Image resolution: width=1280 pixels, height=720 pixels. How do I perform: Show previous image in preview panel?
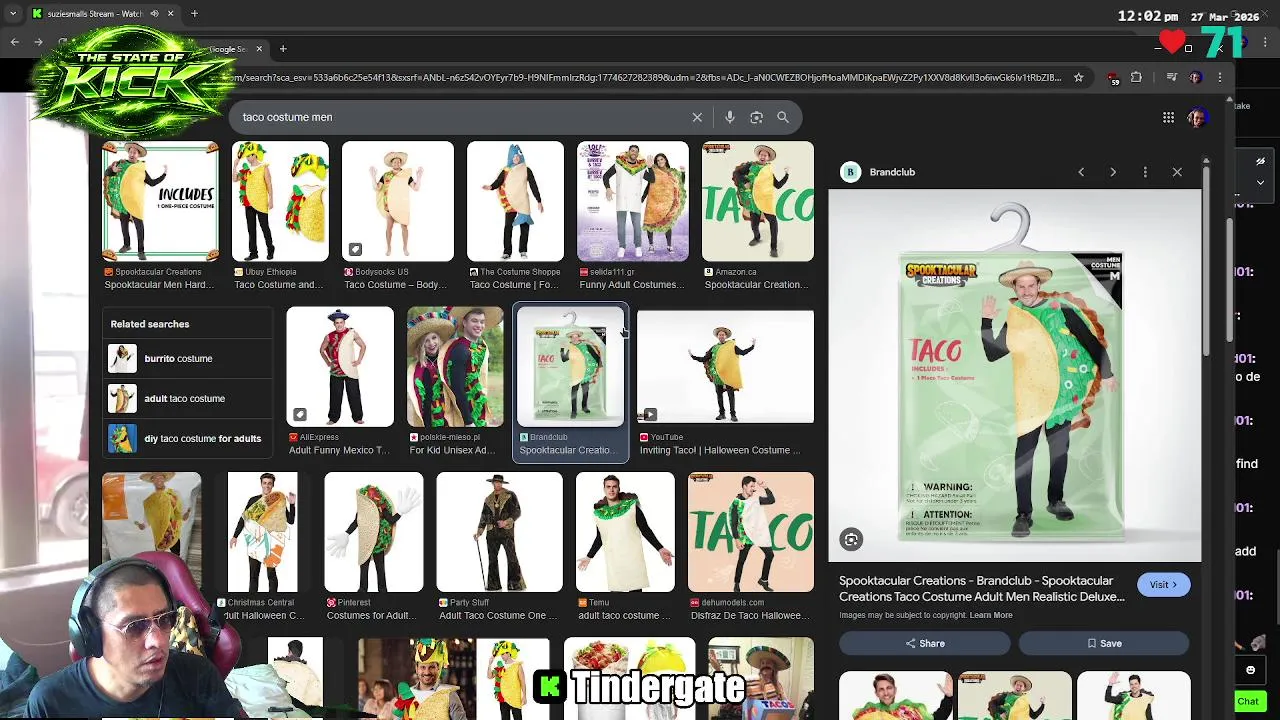coord(1081,172)
